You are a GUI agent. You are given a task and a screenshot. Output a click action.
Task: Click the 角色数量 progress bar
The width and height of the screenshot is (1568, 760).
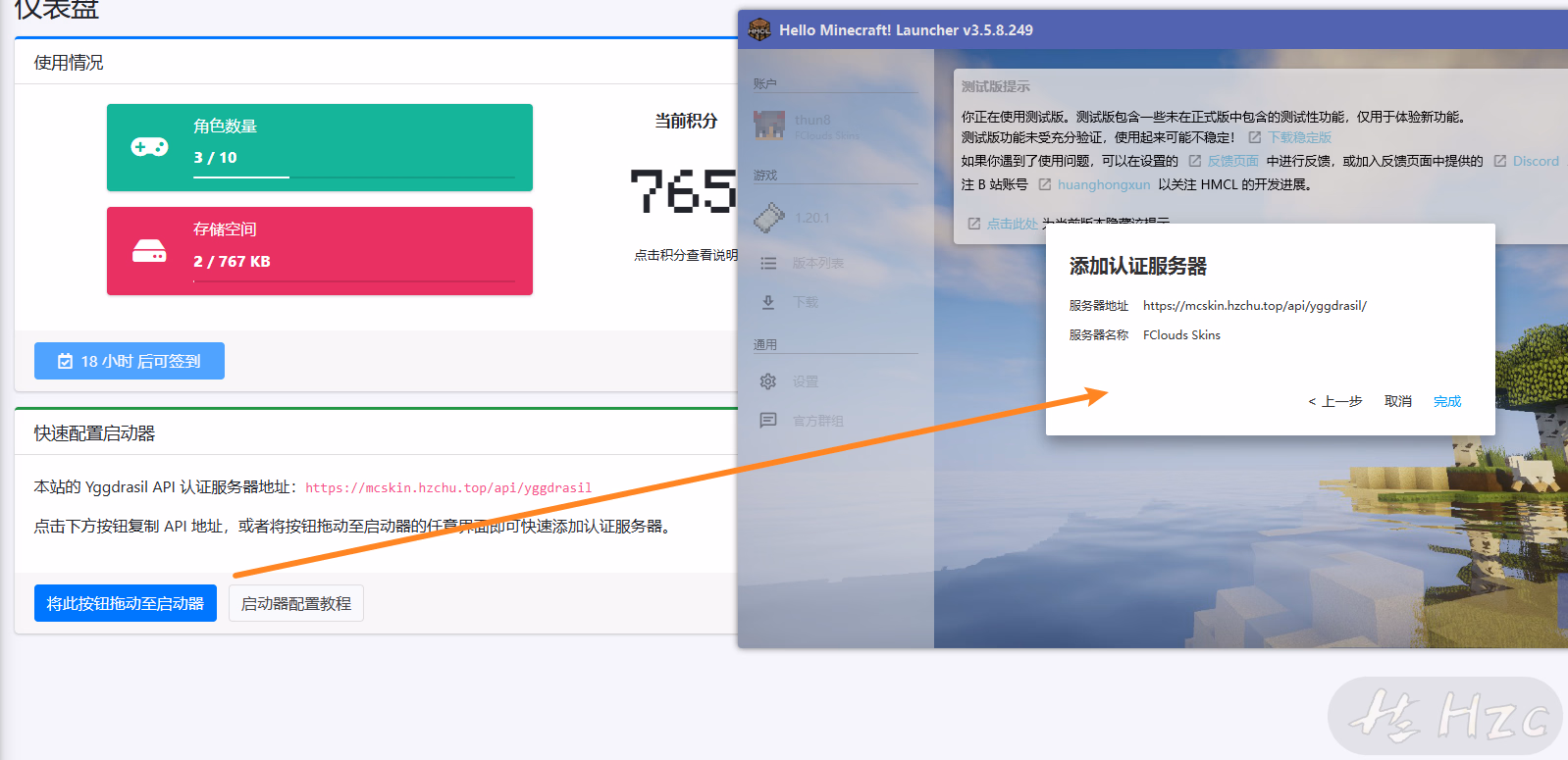(x=354, y=177)
